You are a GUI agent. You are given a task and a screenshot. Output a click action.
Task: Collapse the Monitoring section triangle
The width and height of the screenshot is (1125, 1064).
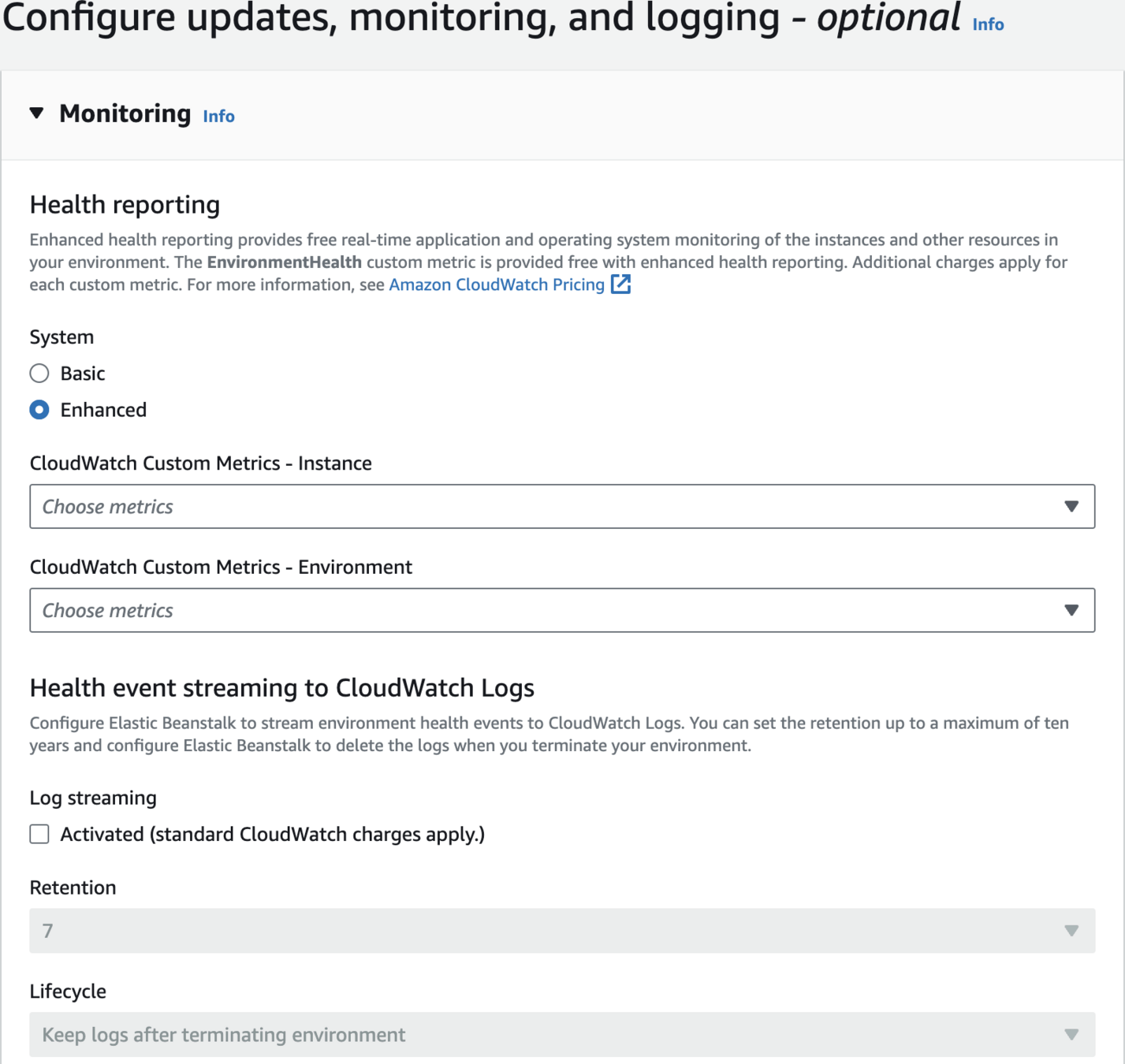[36, 113]
